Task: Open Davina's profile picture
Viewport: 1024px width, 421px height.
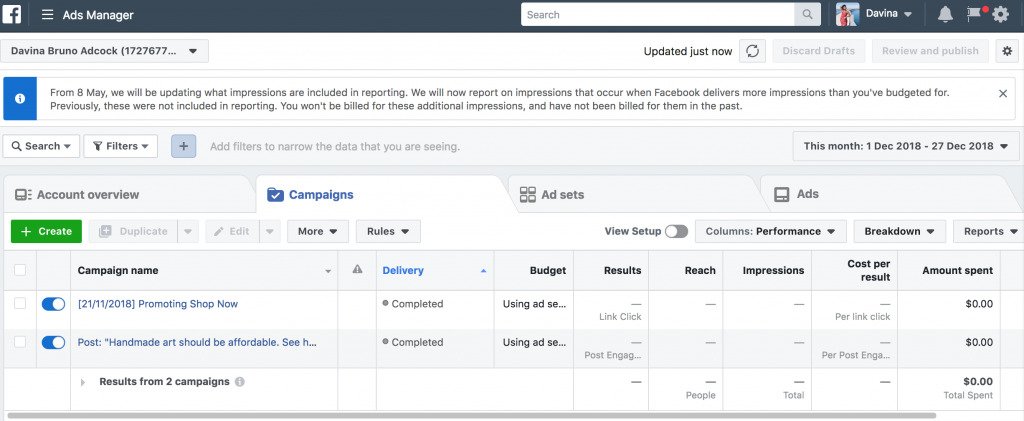Action: 847,14
